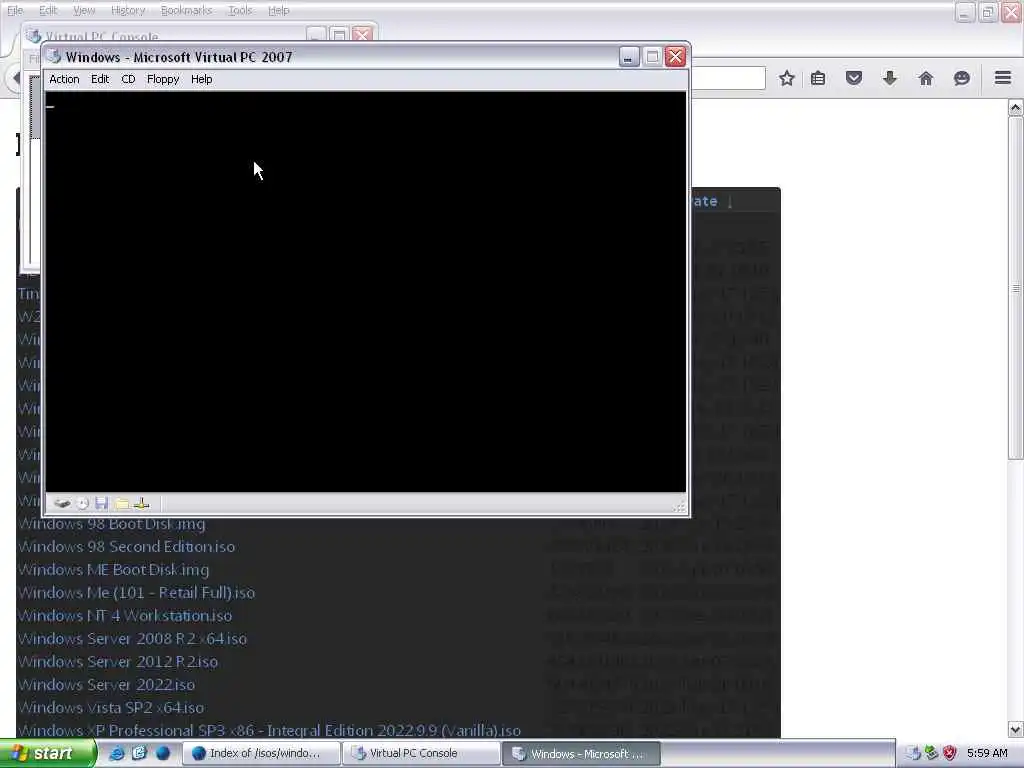Click the VM window resize grip corner
This screenshot has height=768, width=1024.
tap(680, 507)
